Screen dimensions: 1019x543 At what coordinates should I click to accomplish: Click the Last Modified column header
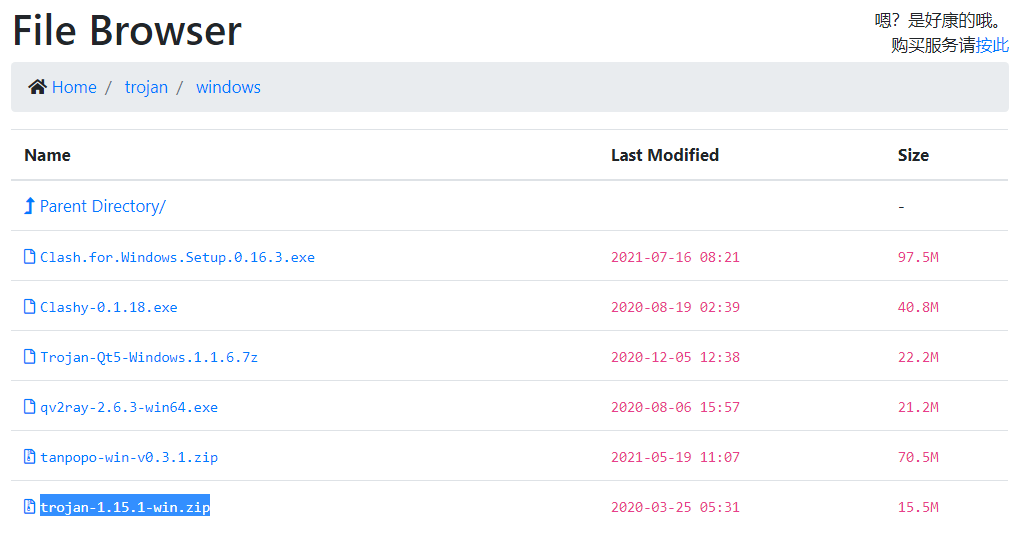665,155
